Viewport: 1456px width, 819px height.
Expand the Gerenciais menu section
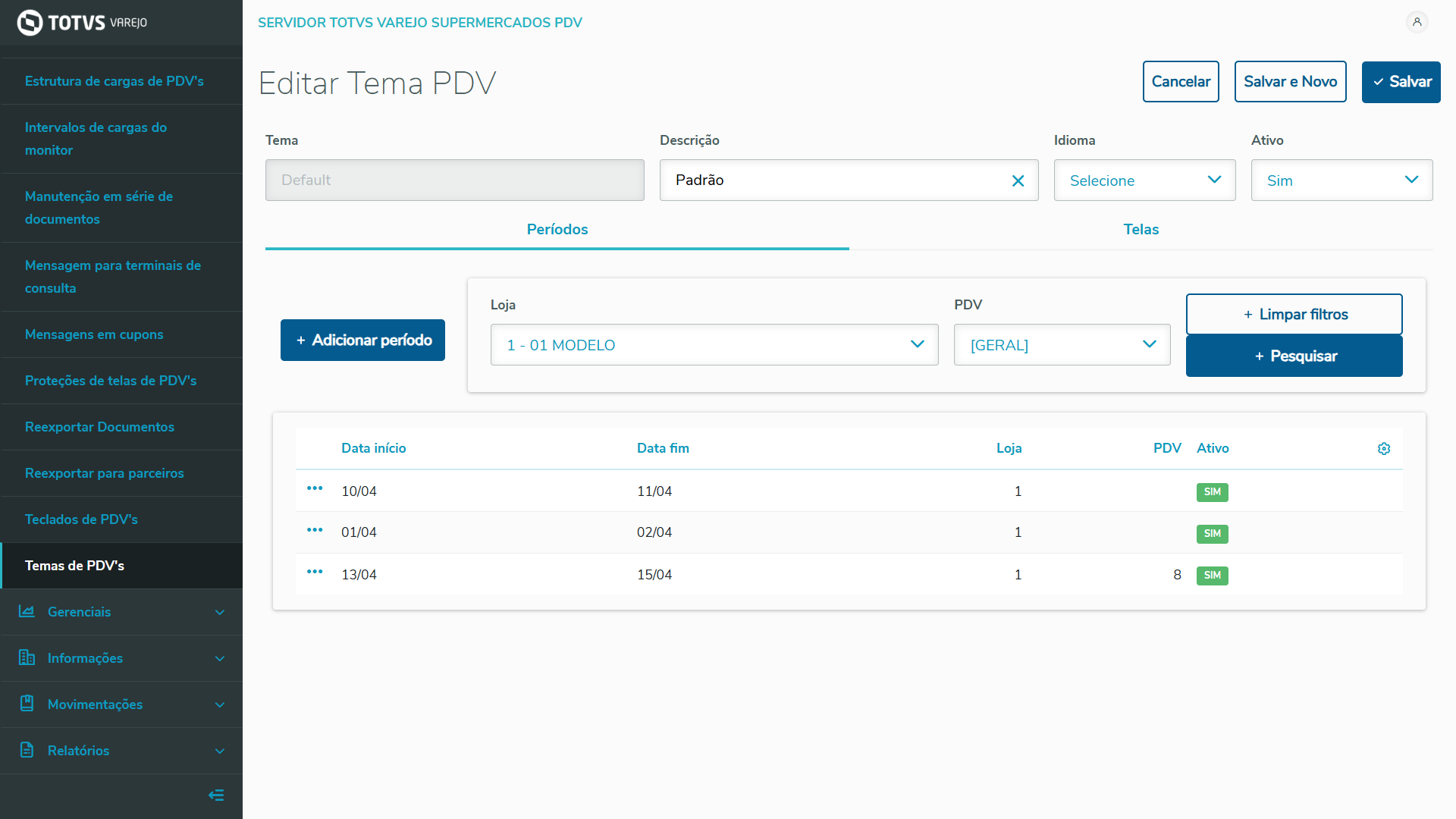121,612
